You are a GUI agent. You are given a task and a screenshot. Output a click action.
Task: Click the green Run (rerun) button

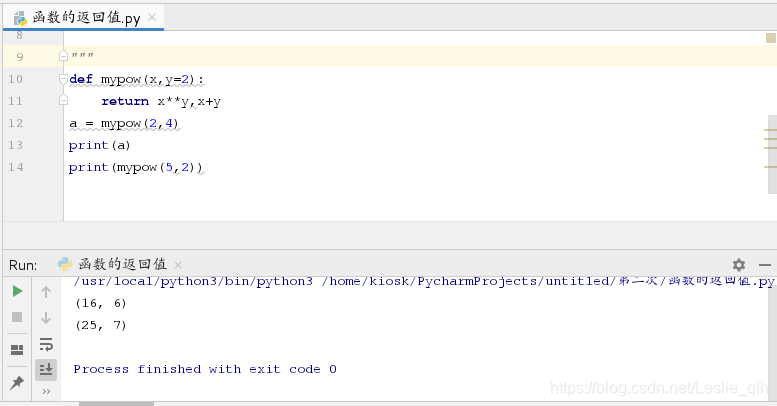pos(17,291)
